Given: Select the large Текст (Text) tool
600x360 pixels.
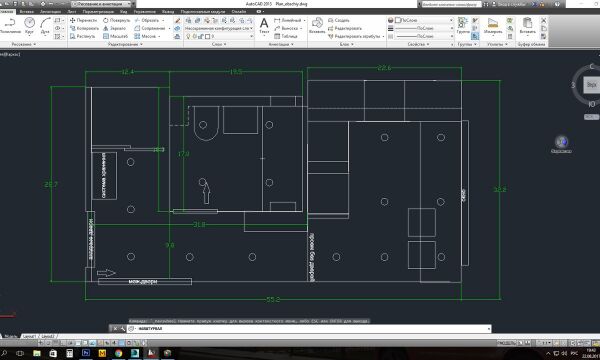Looking at the screenshot, I should coord(264,26).
